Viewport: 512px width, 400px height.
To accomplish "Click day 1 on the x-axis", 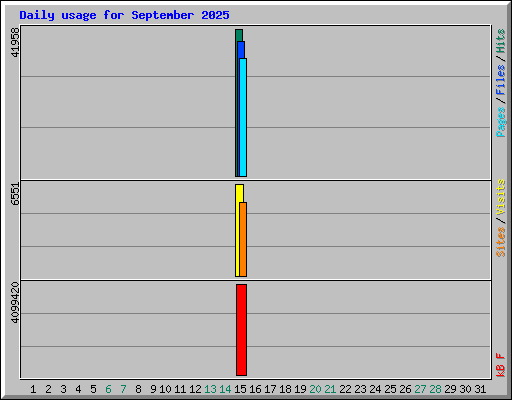I will (x=33, y=389).
